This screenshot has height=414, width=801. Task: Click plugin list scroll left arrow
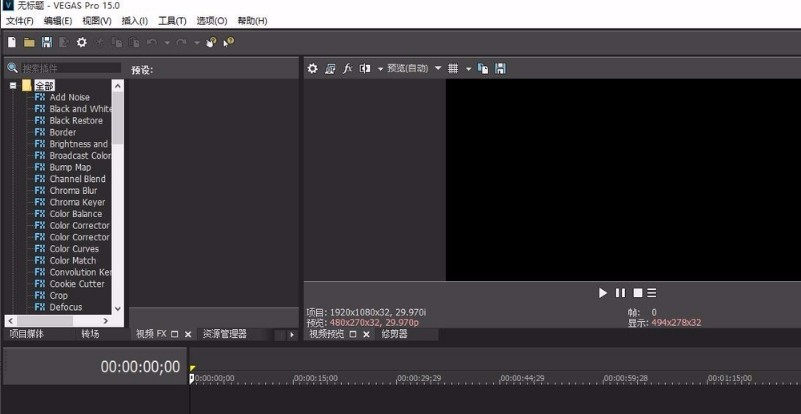11,321
